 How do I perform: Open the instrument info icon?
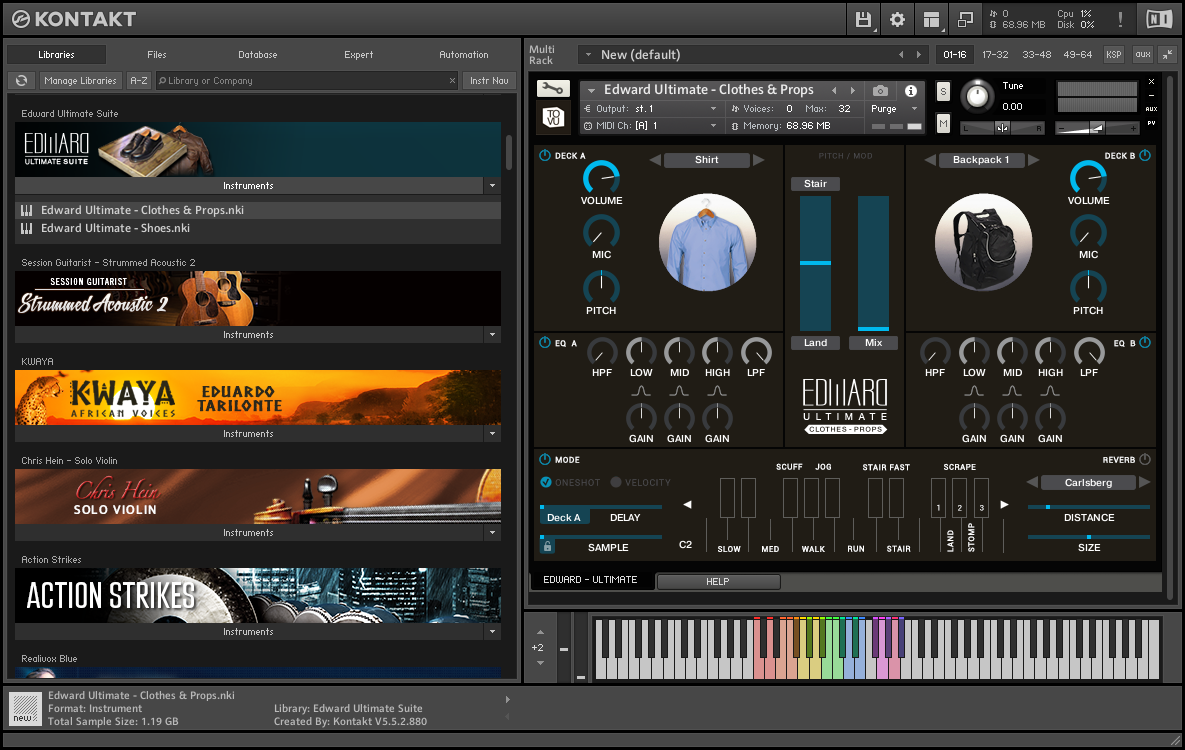tap(911, 91)
